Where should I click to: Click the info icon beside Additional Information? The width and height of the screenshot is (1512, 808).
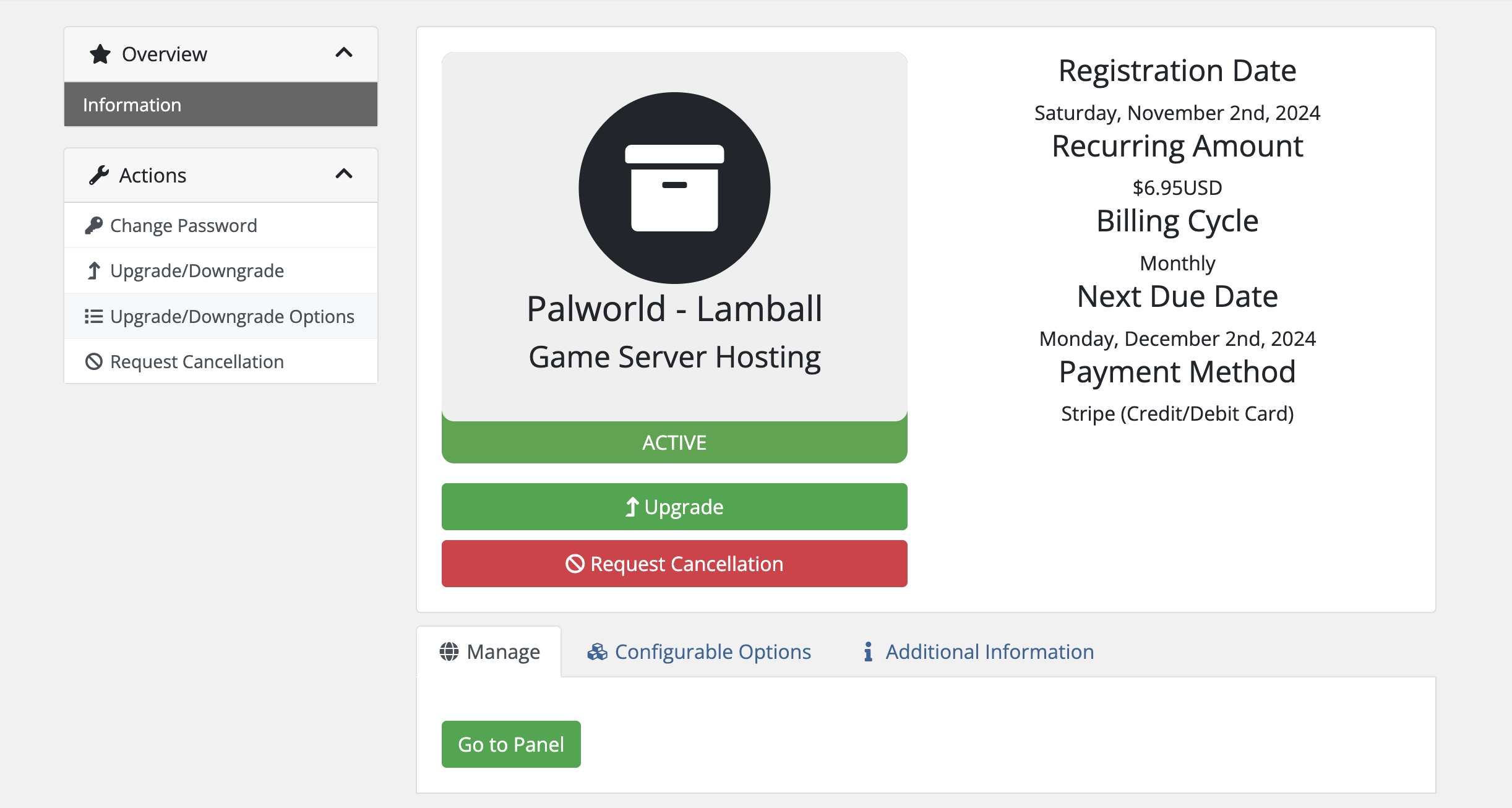pyautogui.click(x=868, y=651)
